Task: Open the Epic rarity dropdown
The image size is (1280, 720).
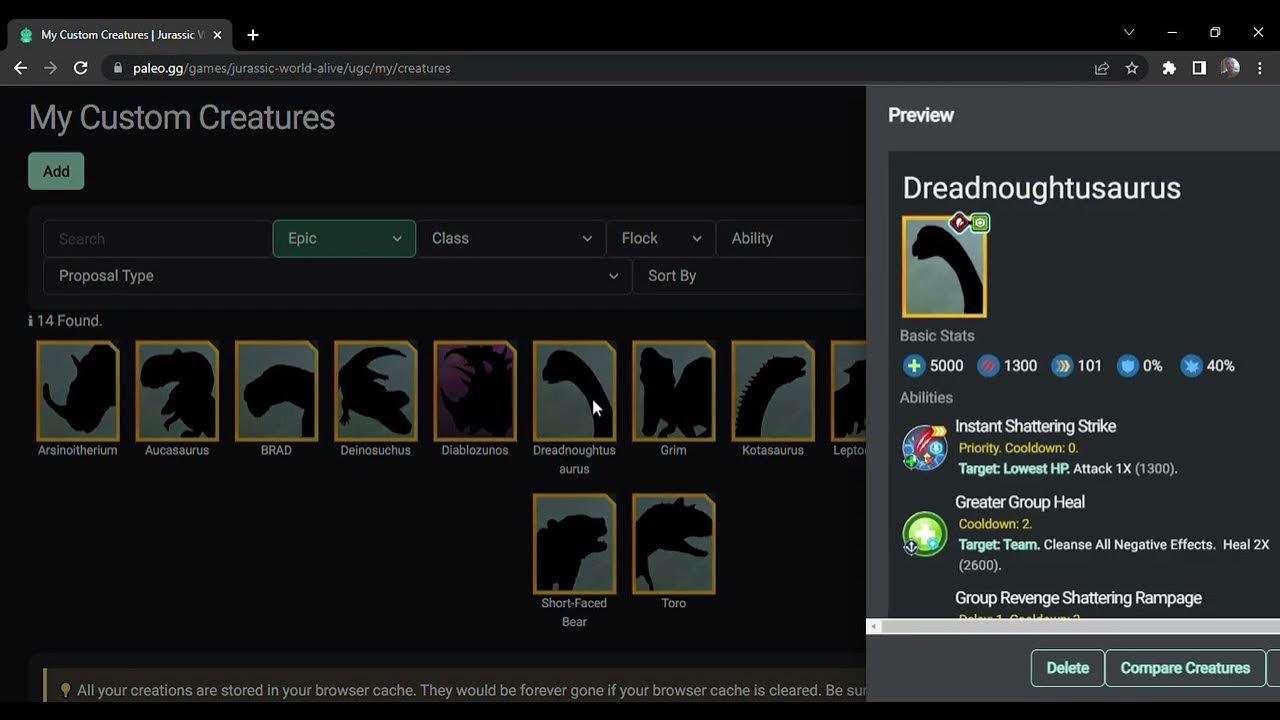Action: [x=344, y=238]
